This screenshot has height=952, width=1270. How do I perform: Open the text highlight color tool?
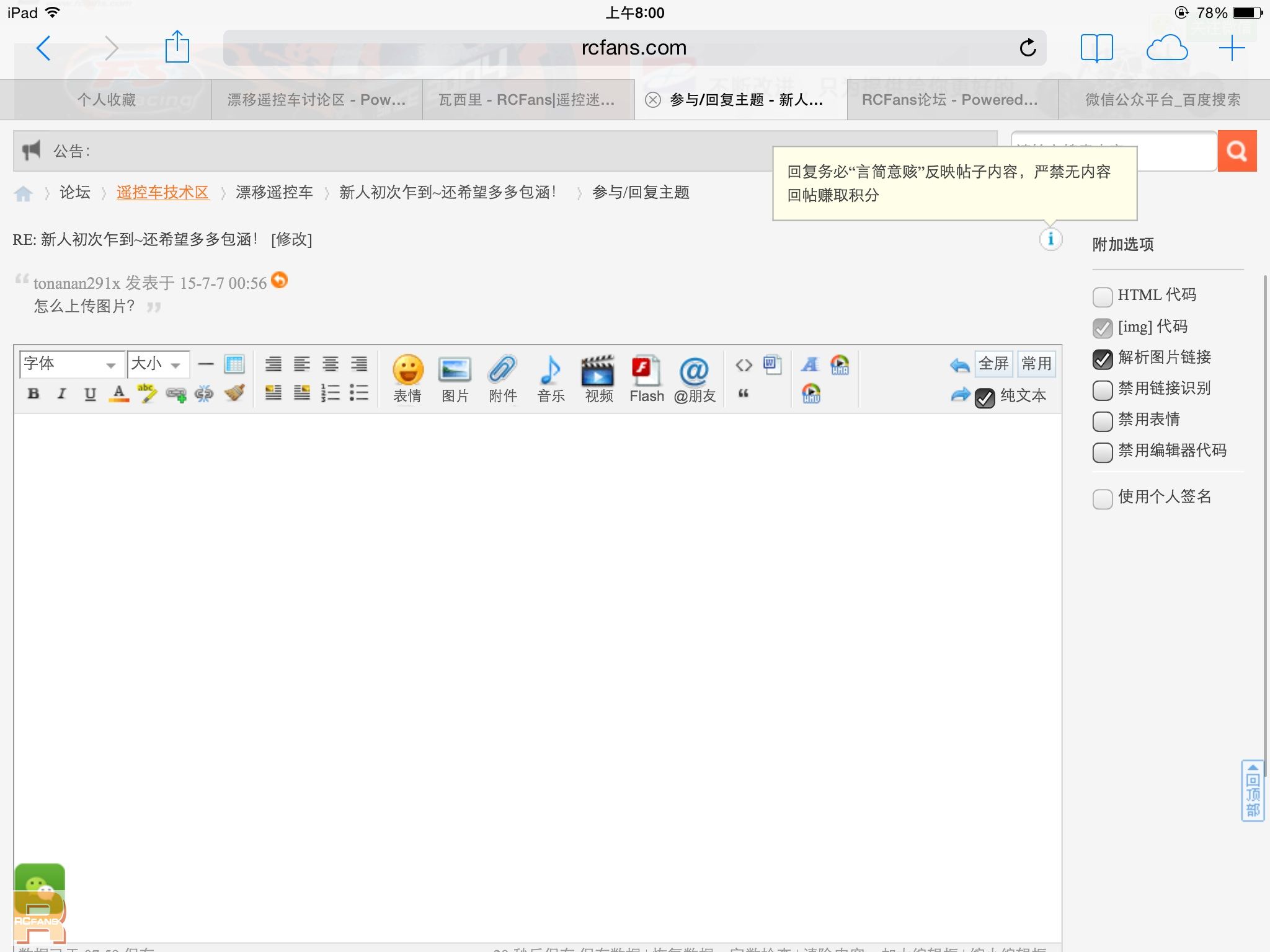tap(147, 394)
